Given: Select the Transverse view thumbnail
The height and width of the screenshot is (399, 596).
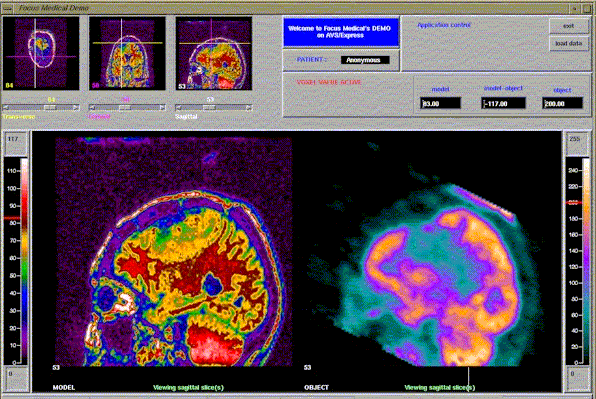Looking at the screenshot, I should point(41,53).
